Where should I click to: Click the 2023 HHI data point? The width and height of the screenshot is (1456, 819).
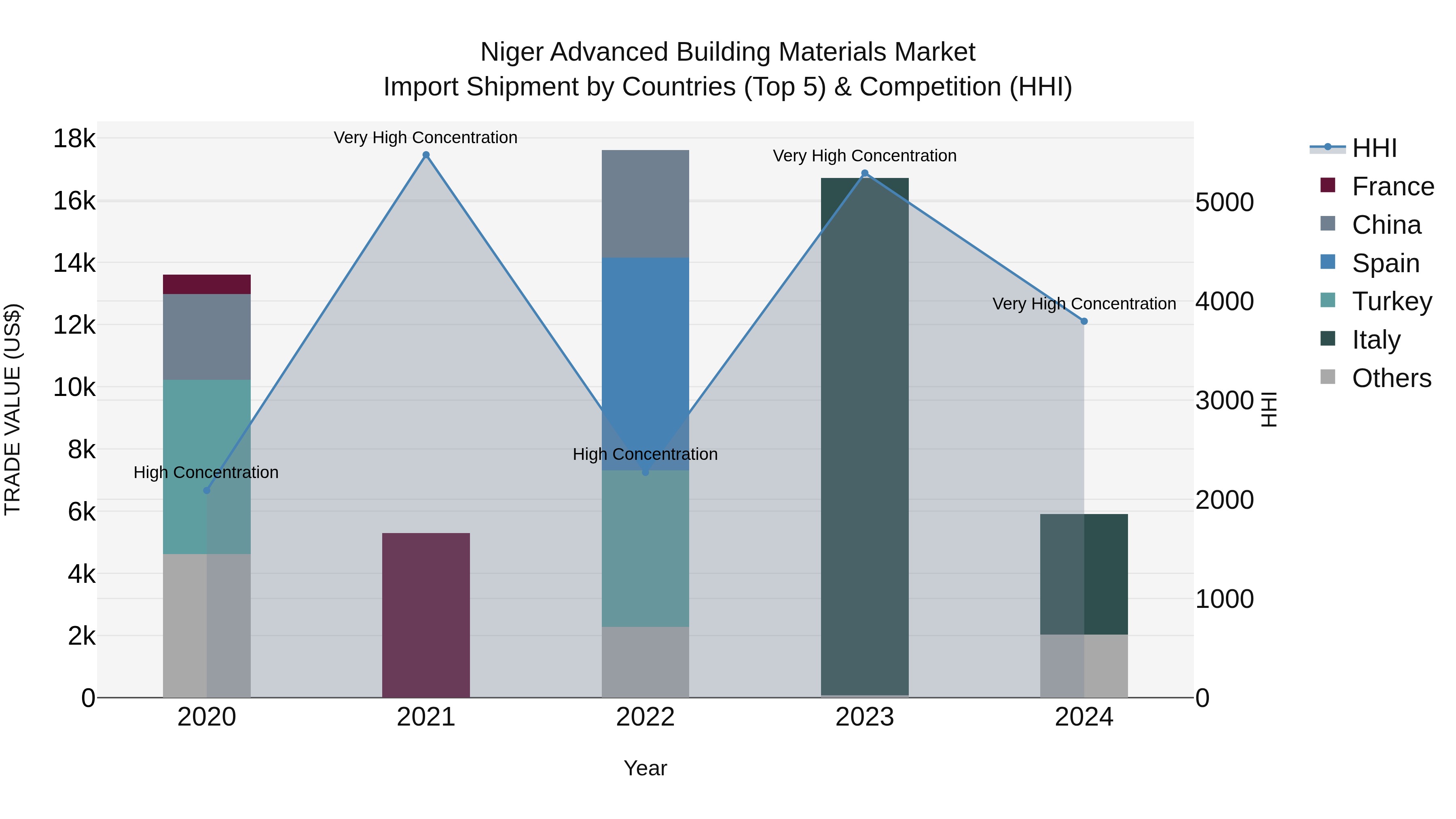(x=865, y=173)
